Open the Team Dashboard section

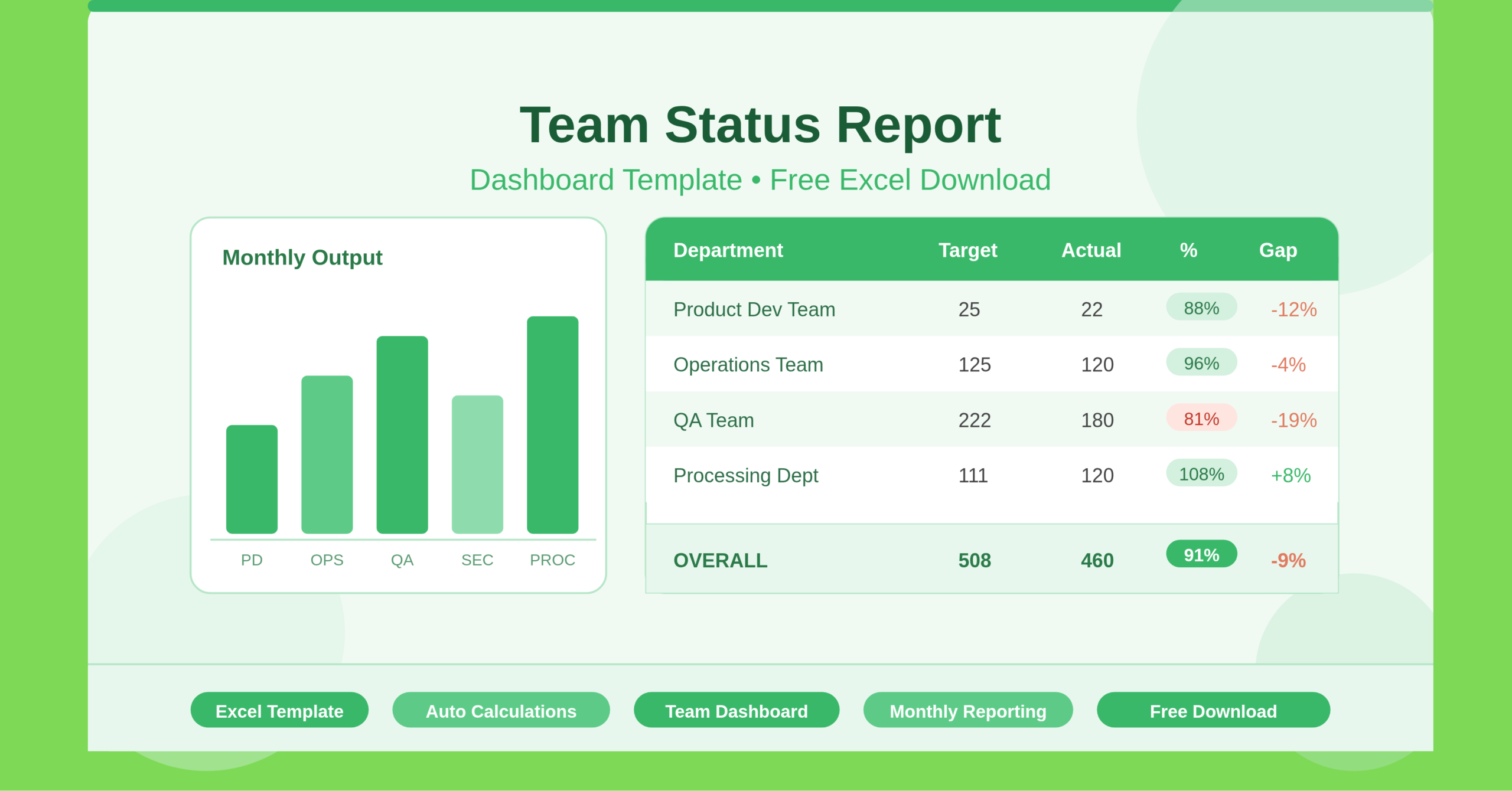[x=736, y=711]
